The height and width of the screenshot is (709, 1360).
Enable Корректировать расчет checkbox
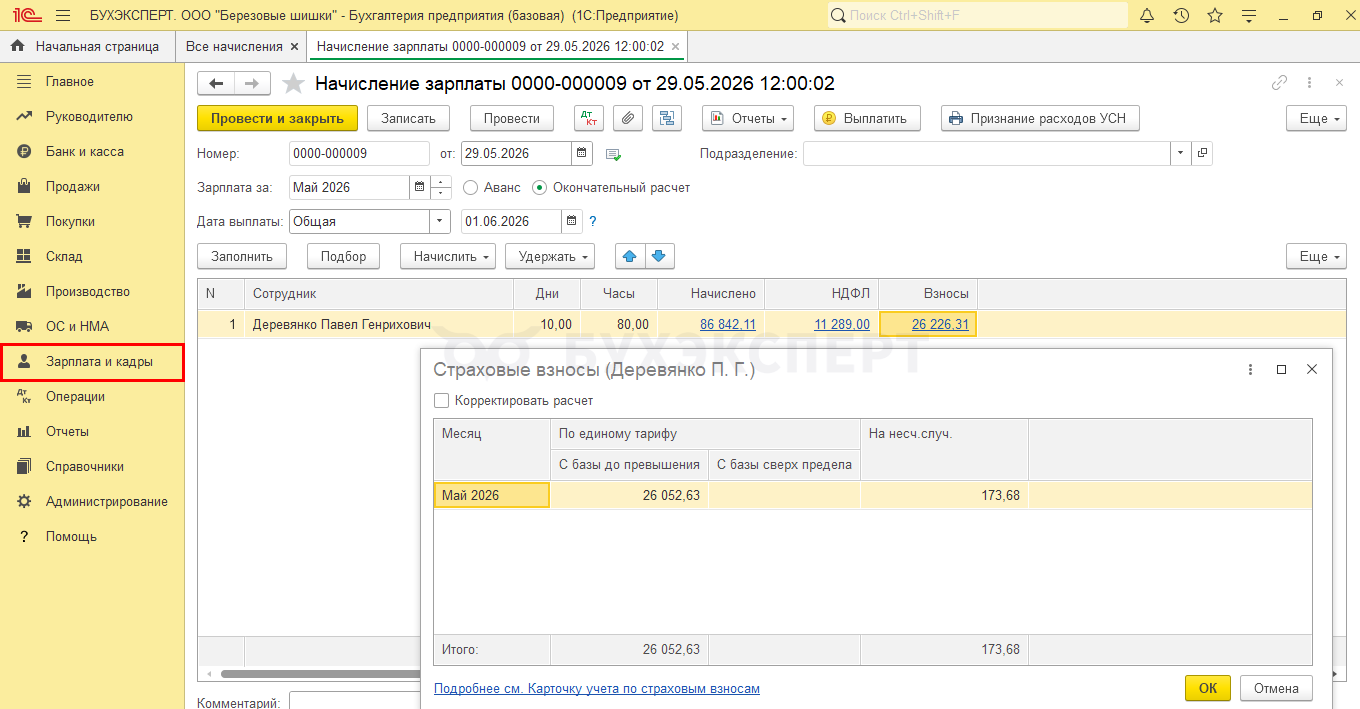442,401
